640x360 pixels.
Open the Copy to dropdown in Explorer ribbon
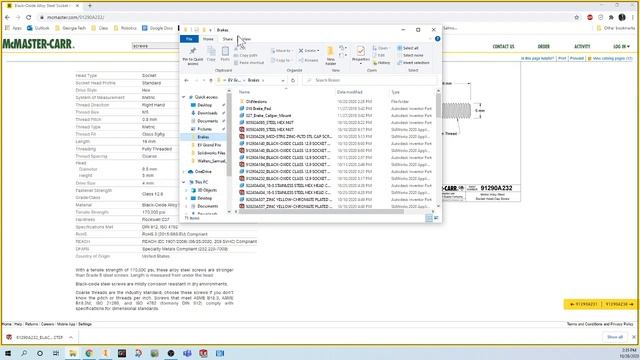pos(281,60)
